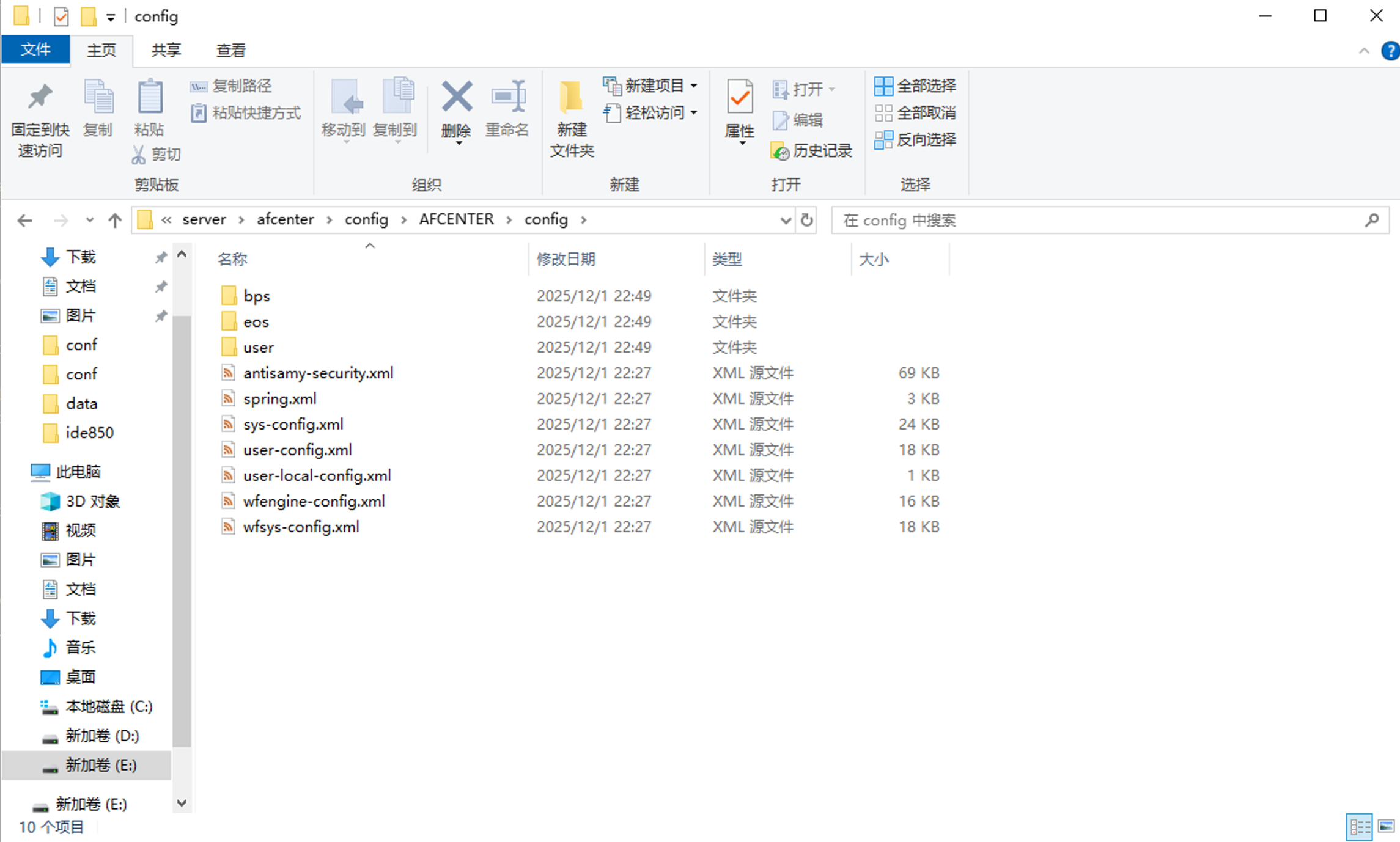Open the address bar history dropdown
Viewport: 1400px width, 842px height.
[x=786, y=220]
